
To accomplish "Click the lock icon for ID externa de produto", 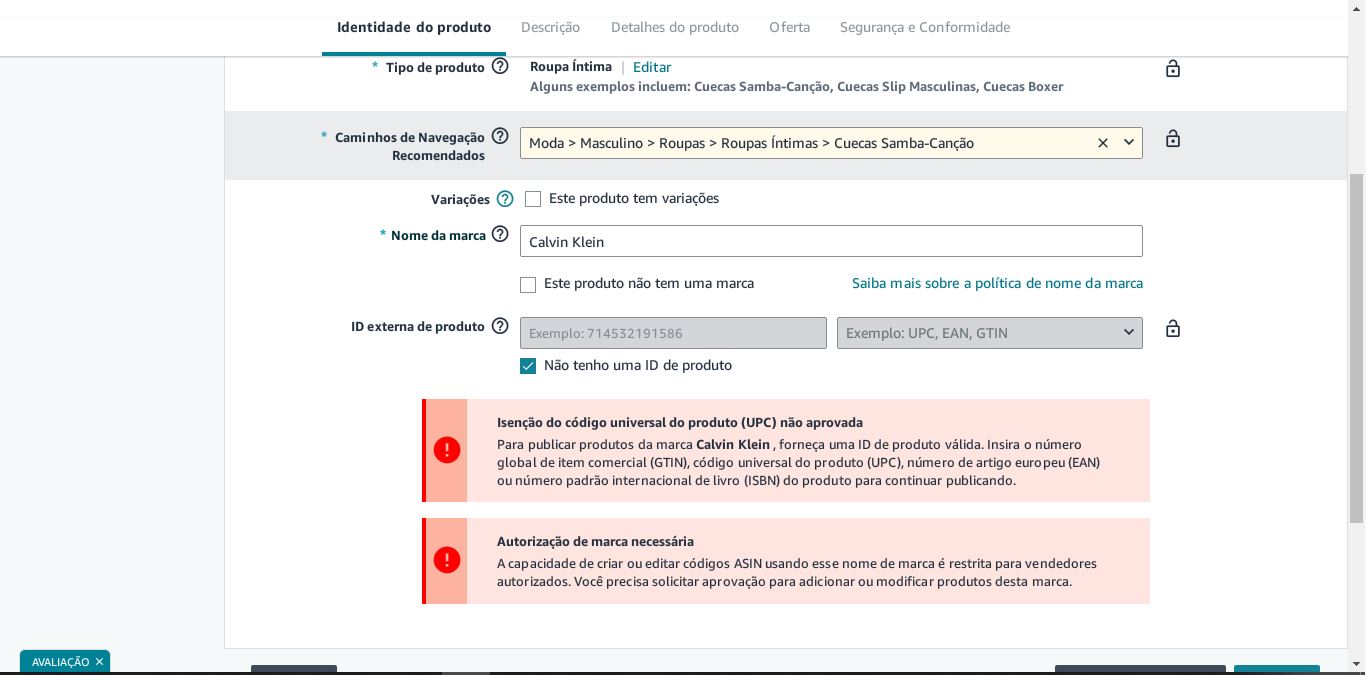I will tap(1173, 329).
